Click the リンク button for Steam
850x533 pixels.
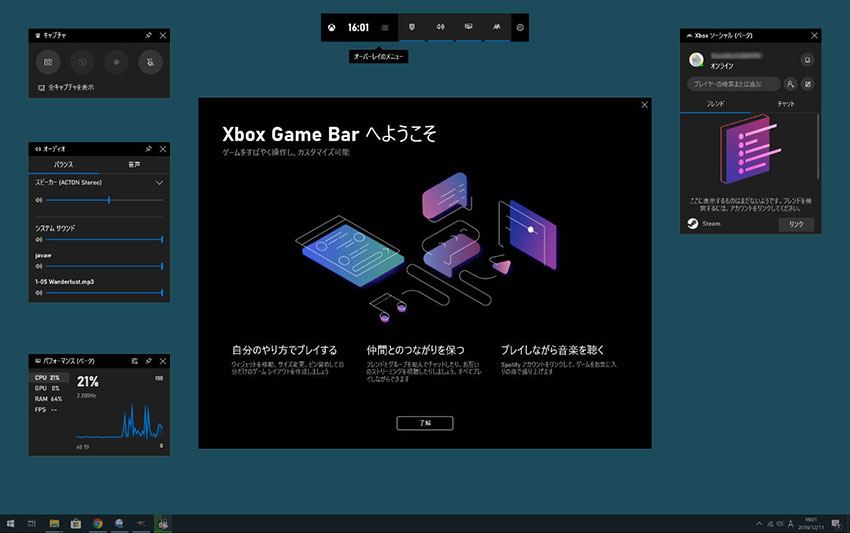tap(796, 224)
